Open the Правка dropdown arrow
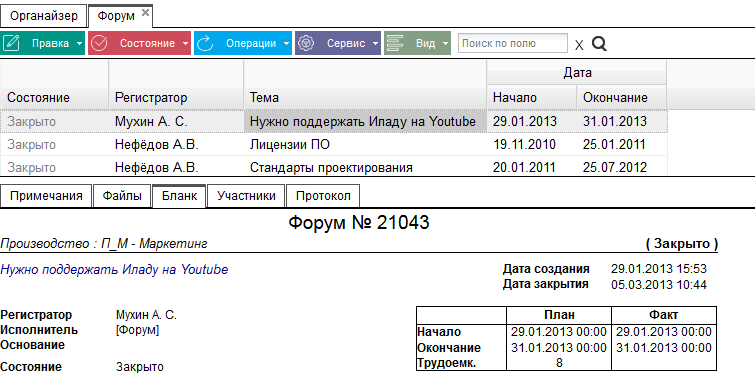Image resolution: width=755 pixels, height=375 pixels. coord(78,43)
